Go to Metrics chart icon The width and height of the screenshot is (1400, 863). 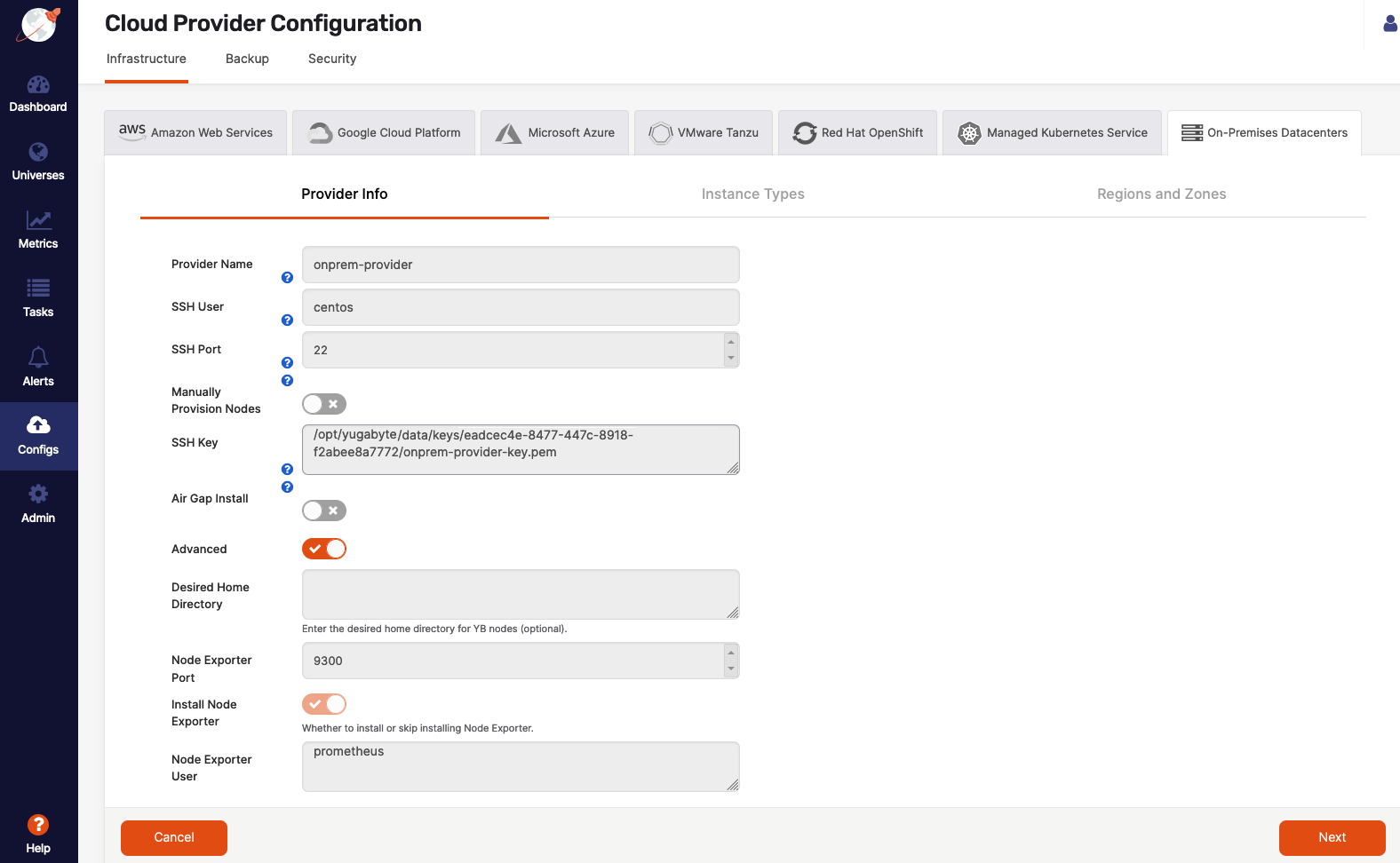[x=38, y=220]
